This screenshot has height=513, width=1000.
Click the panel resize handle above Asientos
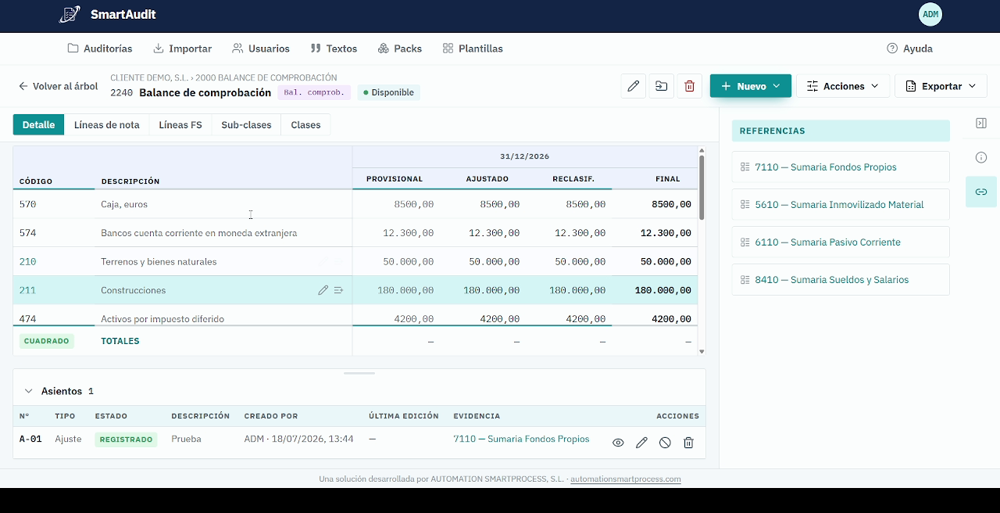359,373
